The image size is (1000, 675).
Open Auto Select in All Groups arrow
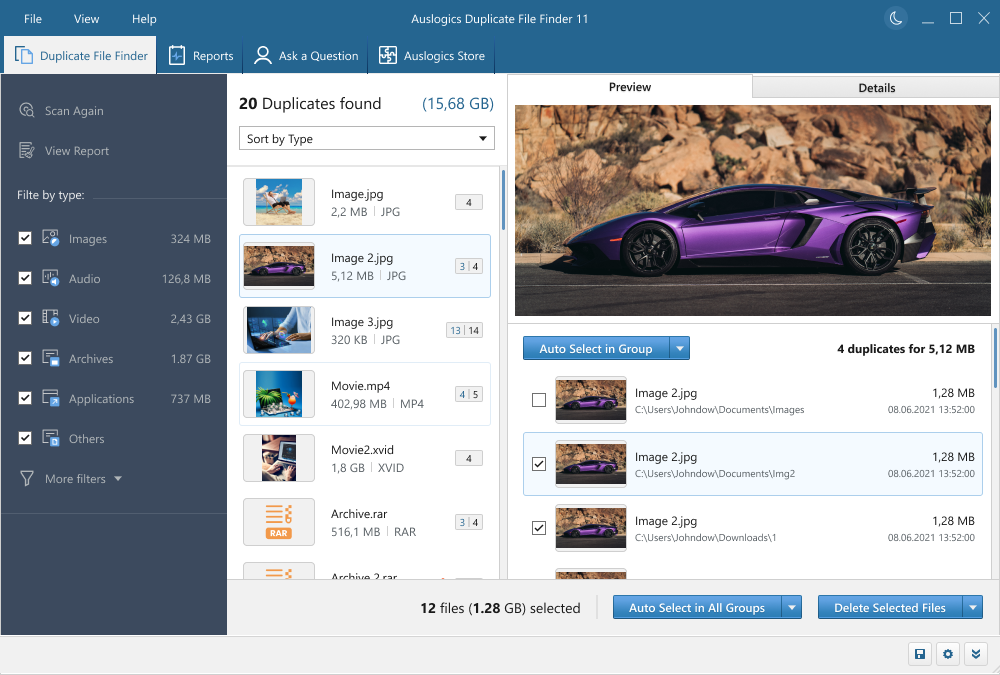tap(791, 607)
